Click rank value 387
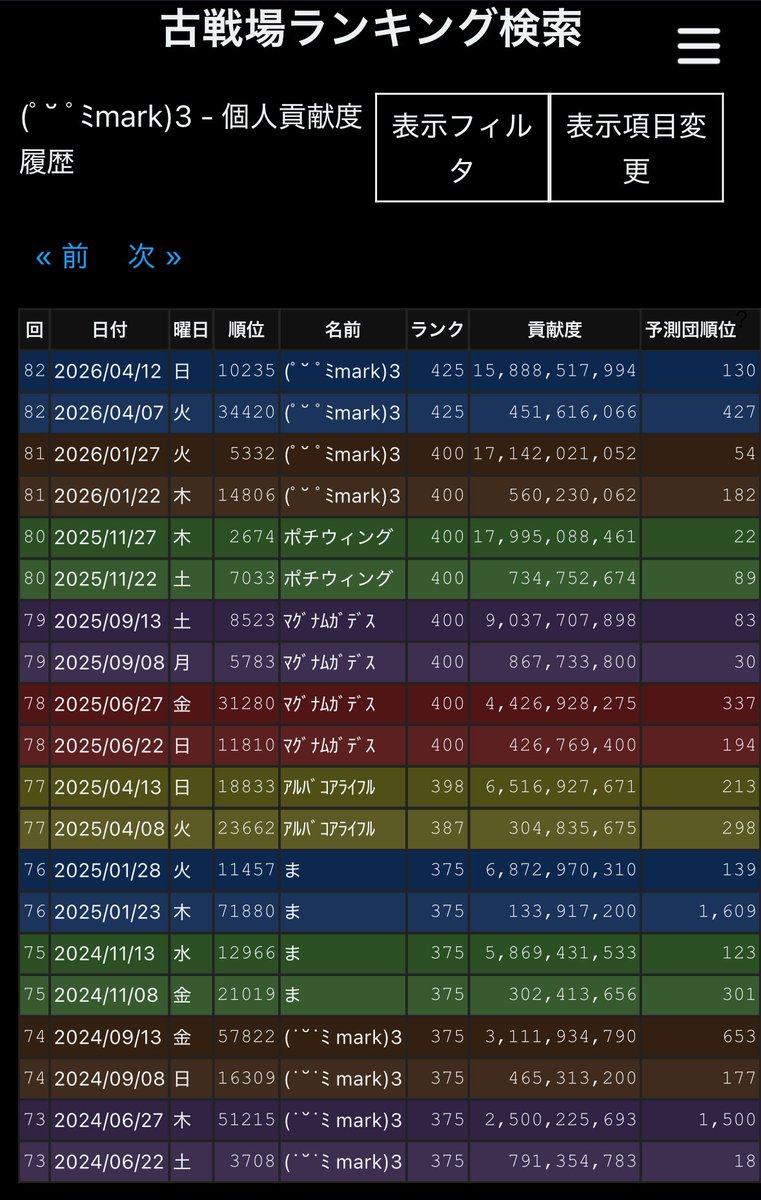Image resolution: width=761 pixels, height=1200 pixels. [448, 828]
